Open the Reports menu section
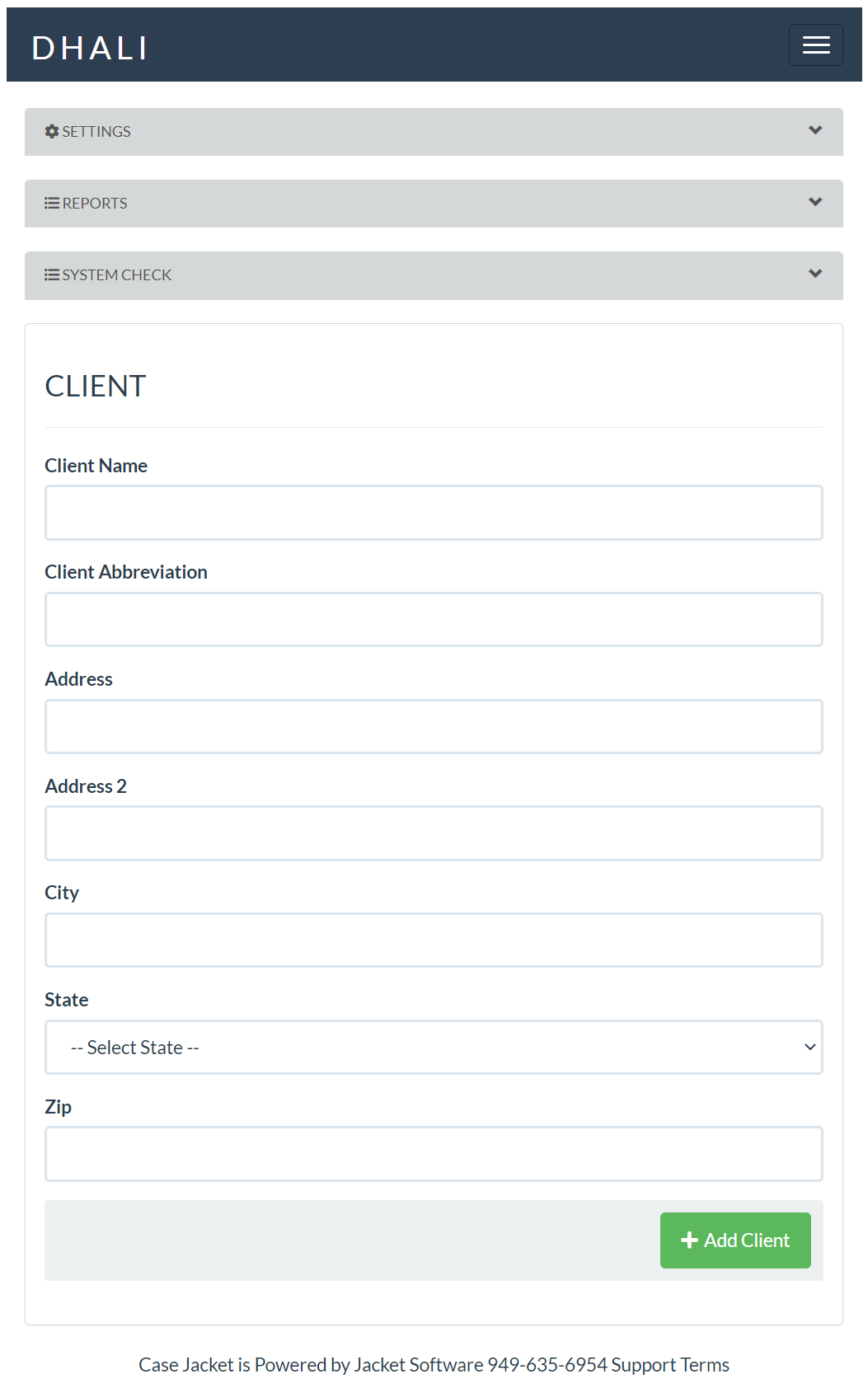The width and height of the screenshot is (868, 1388). point(95,204)
